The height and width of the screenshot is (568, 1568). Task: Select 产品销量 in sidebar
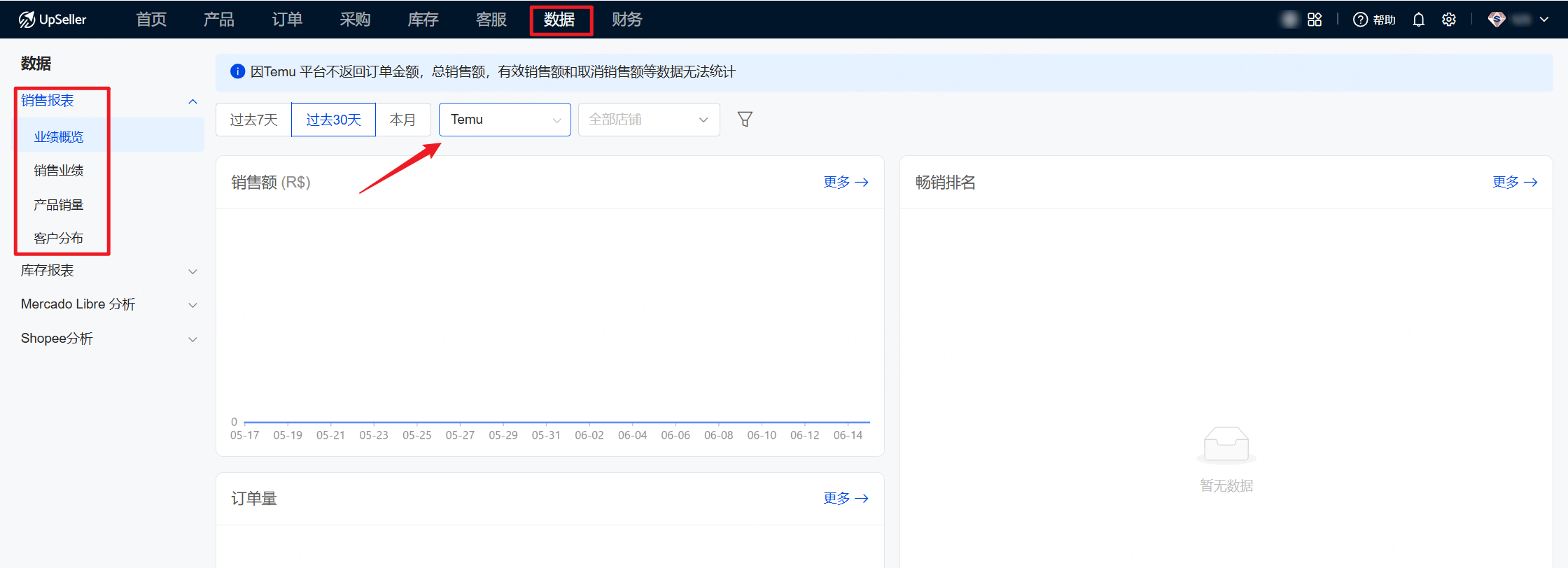tap(59, 205)
